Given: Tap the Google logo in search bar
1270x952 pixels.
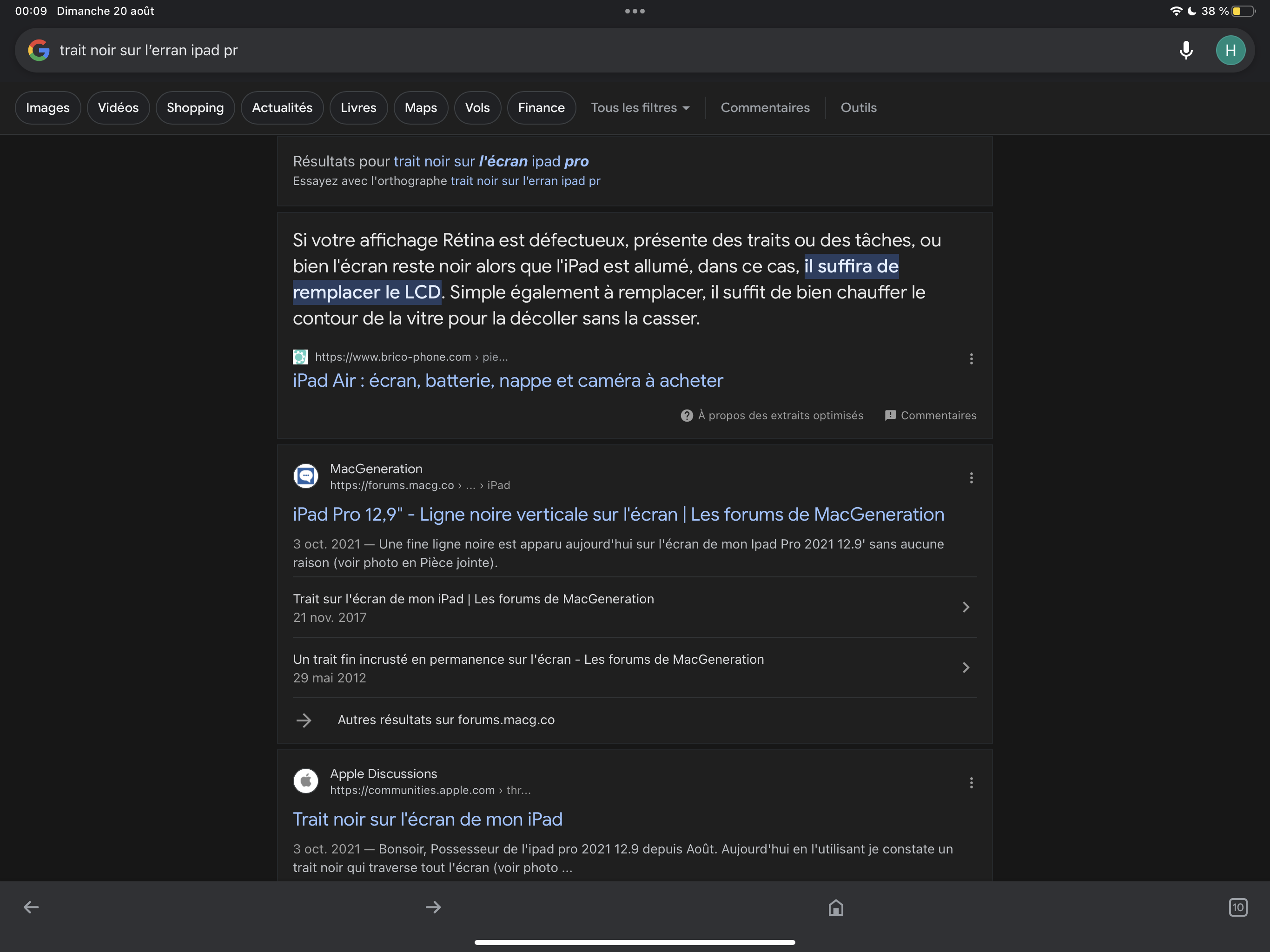Looking at the screenshot, I should pos(39,51).
